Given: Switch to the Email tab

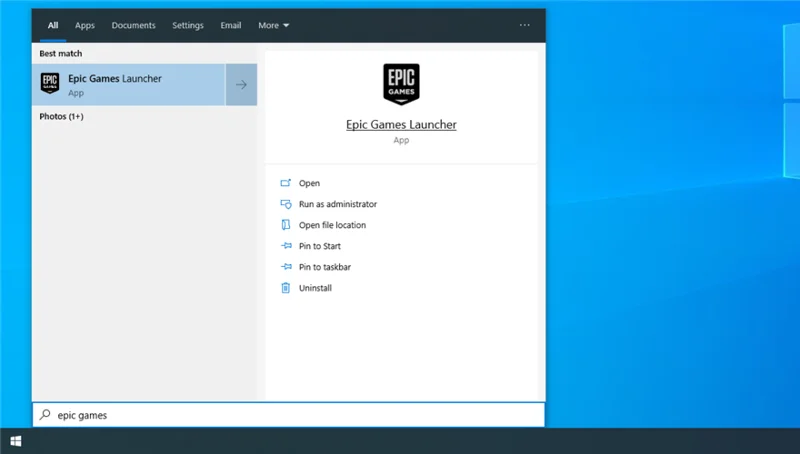Looking at the screenshot, I should point(231,26).
